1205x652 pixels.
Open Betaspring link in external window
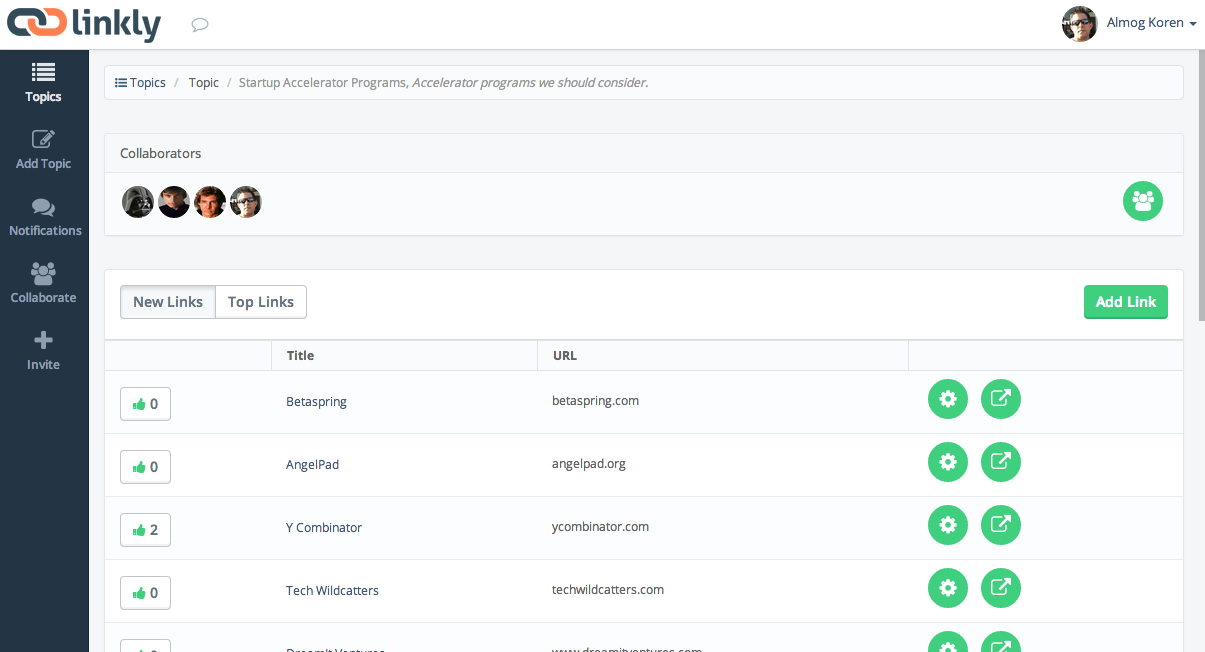(x=1001, y=399)
